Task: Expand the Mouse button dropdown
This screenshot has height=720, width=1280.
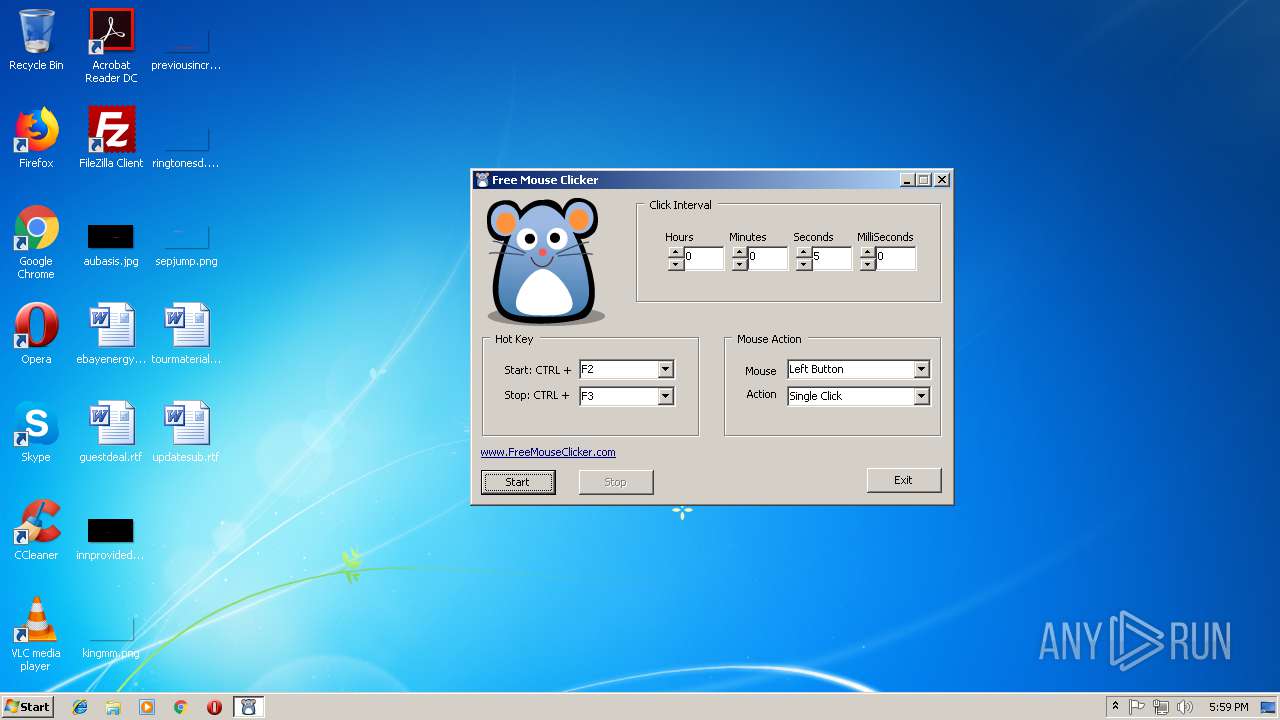Action: (921, 369)
